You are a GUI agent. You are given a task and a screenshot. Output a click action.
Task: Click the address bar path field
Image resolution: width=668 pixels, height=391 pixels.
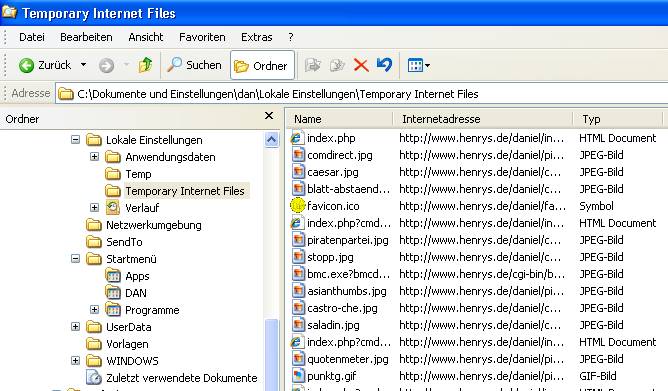pyautogui.click(x=362, y=94)
